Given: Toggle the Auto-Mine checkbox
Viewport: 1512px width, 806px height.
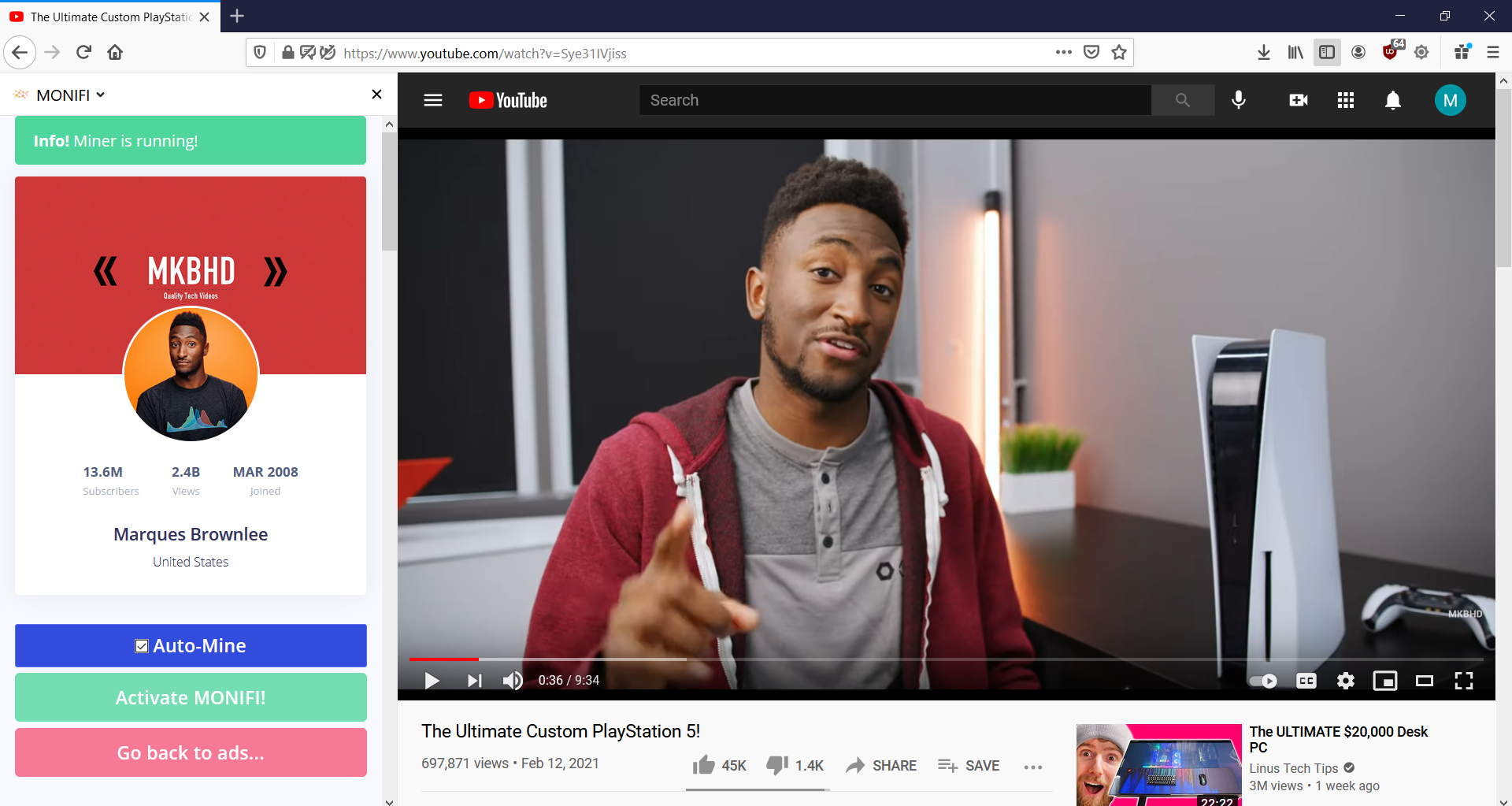Looking at the screenshot, I should click(142, 646).
